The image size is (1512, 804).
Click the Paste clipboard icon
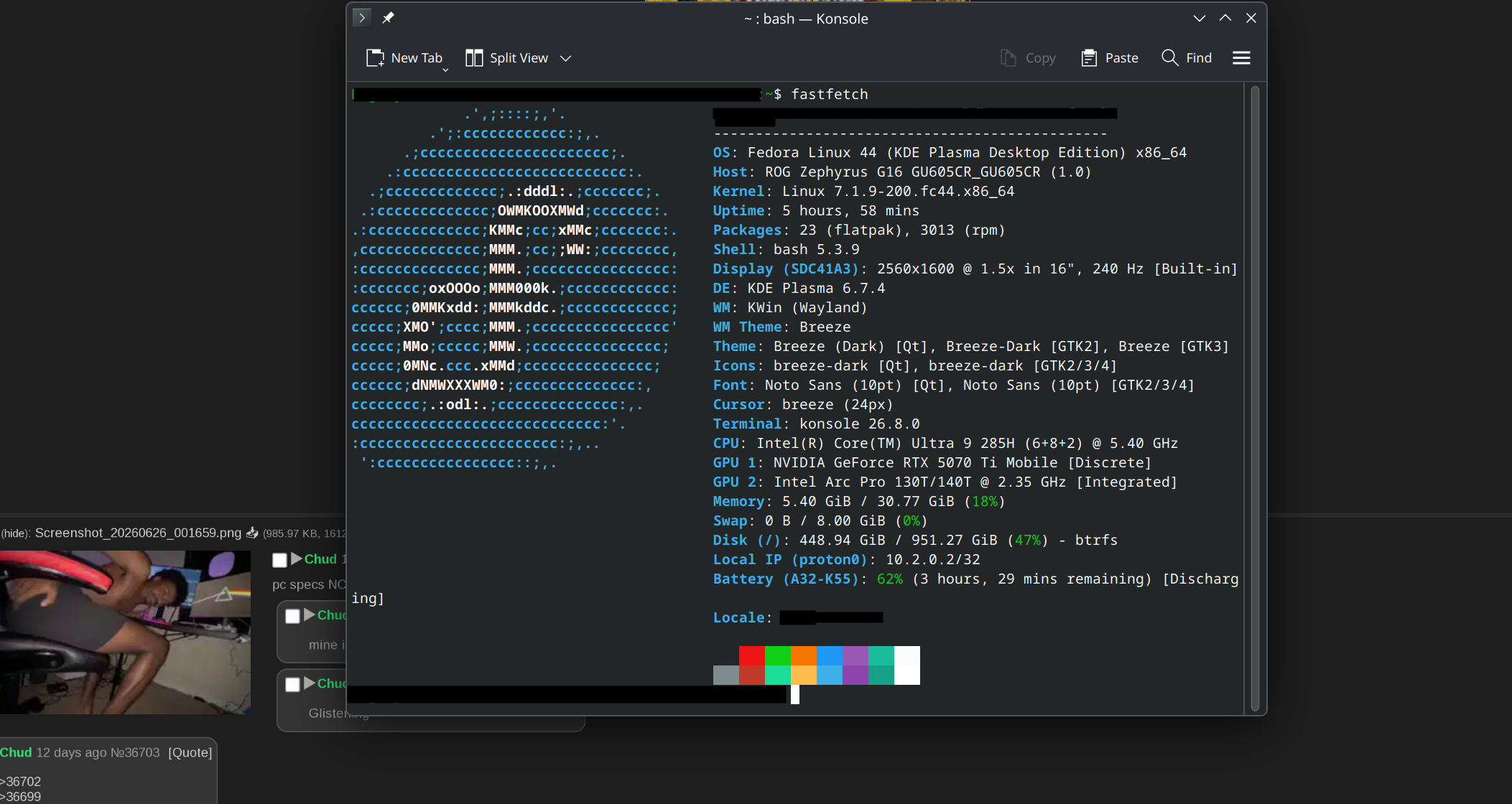[x=1089, y=58]
